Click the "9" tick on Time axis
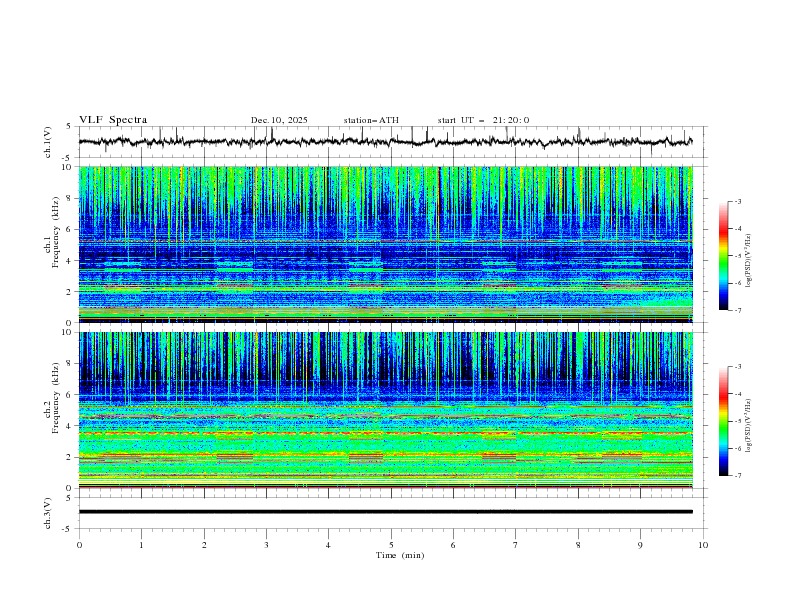This screenshot has height=612, width=792. coord(641,545)
